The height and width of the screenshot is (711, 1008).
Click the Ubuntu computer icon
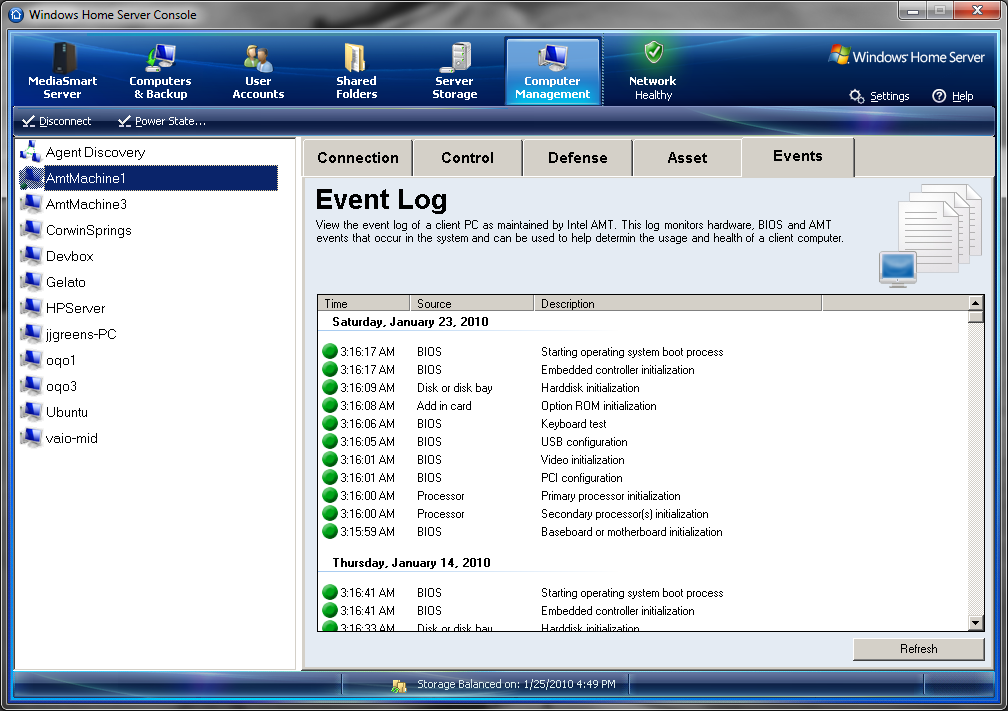click(30, 411)
